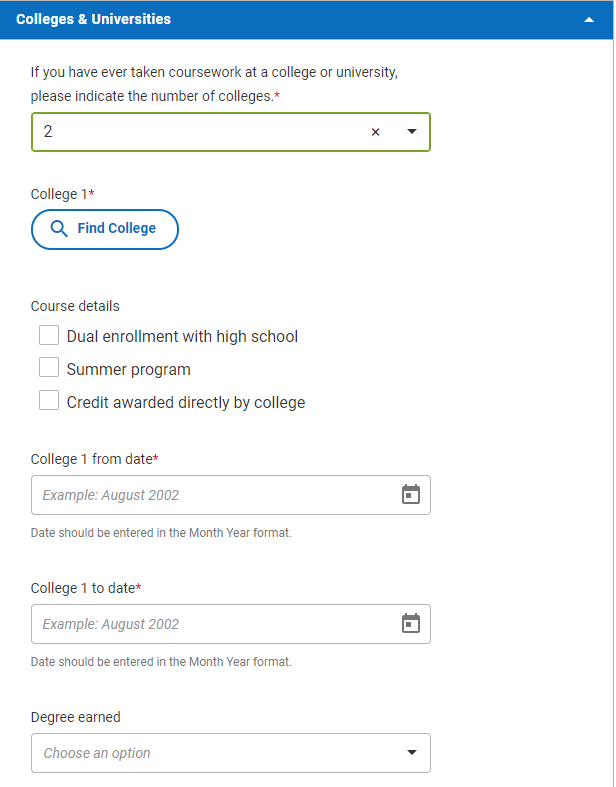616x787 pixels.
Task: Expand the Degree earned dropdown arrow
Action: coord(411,753)
